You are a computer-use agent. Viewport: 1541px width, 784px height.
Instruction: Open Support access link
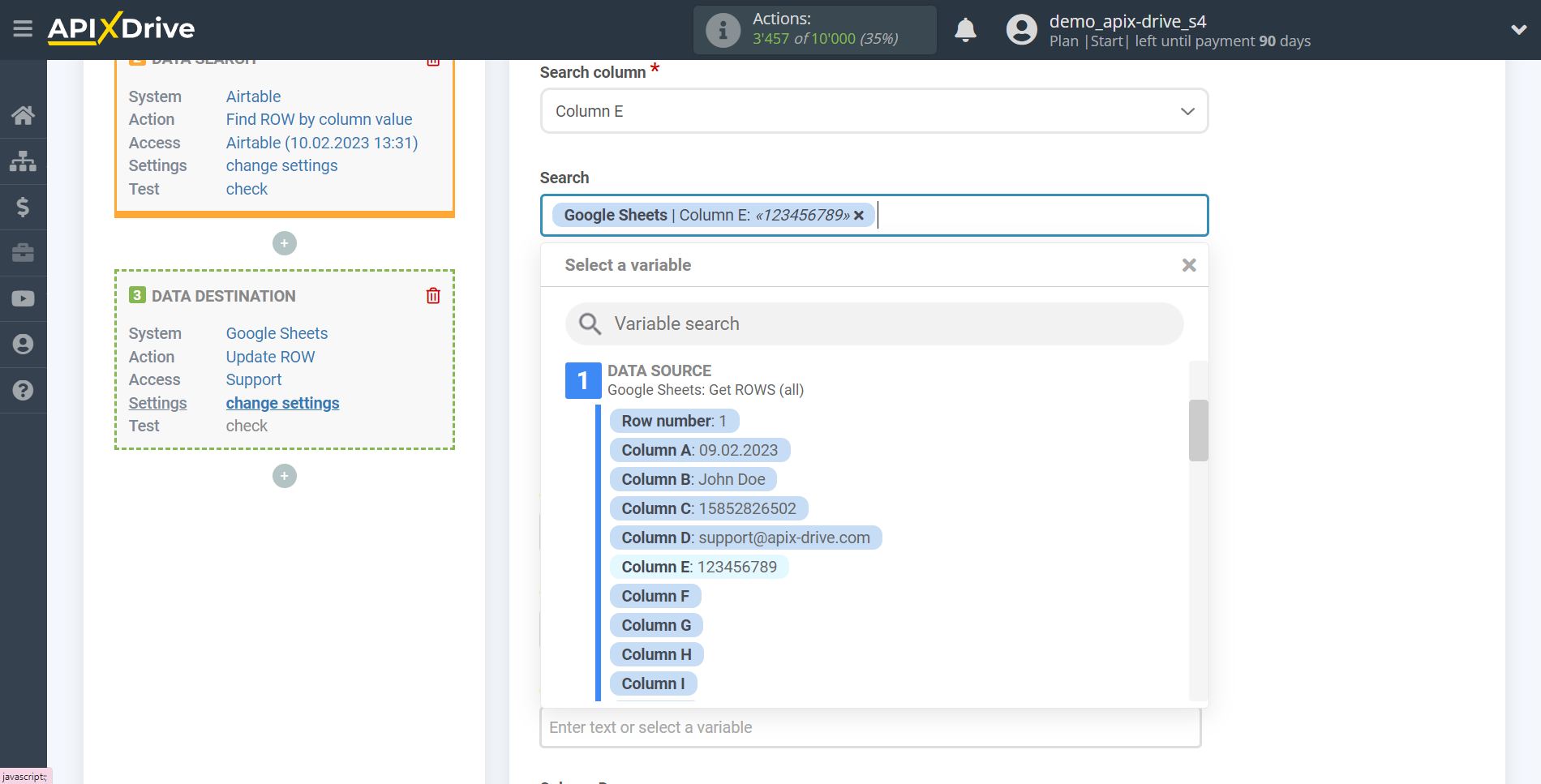pyautogui.click(x=253, y=379)
